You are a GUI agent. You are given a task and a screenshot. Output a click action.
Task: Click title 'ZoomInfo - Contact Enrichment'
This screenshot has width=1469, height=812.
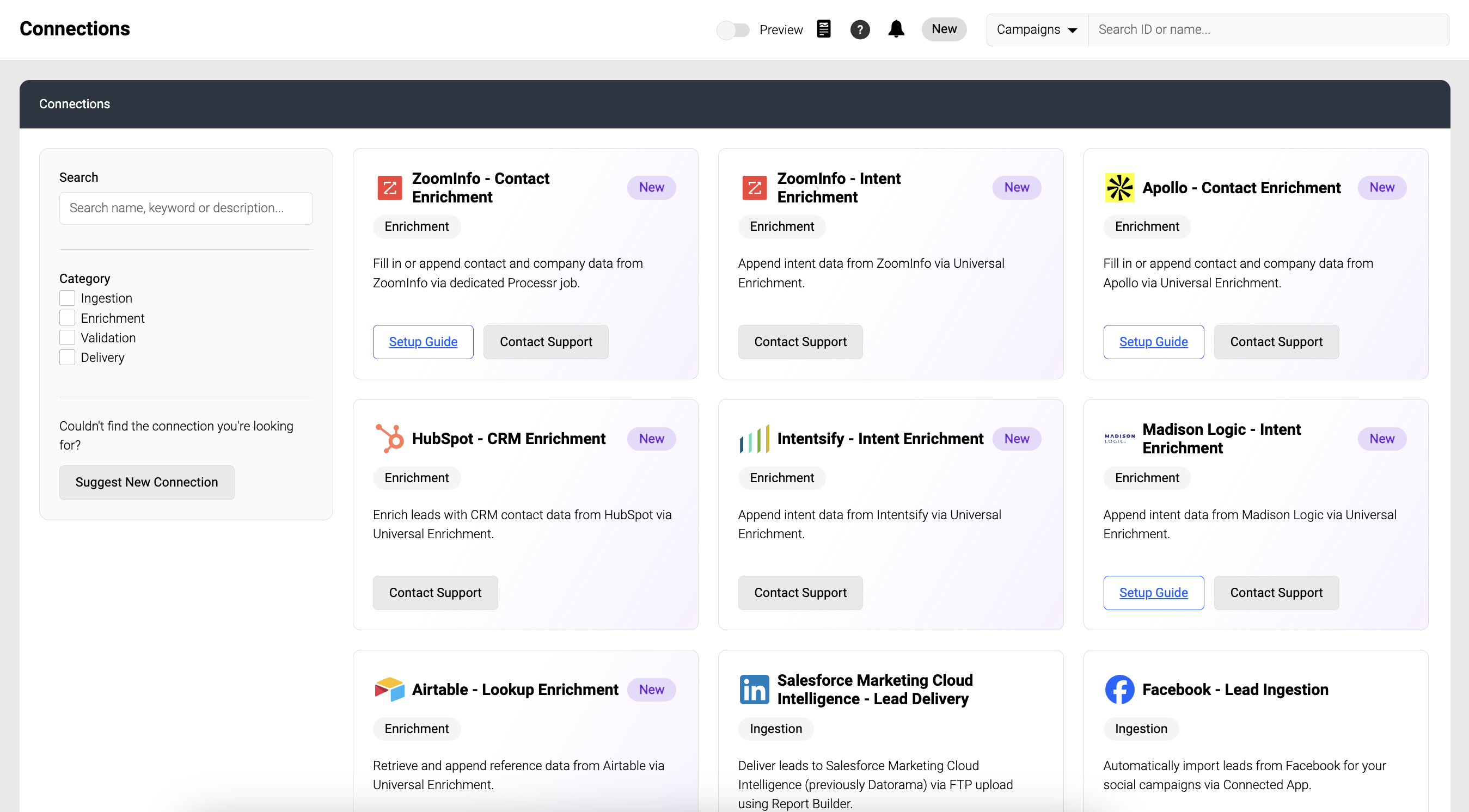tap(481, 187)
